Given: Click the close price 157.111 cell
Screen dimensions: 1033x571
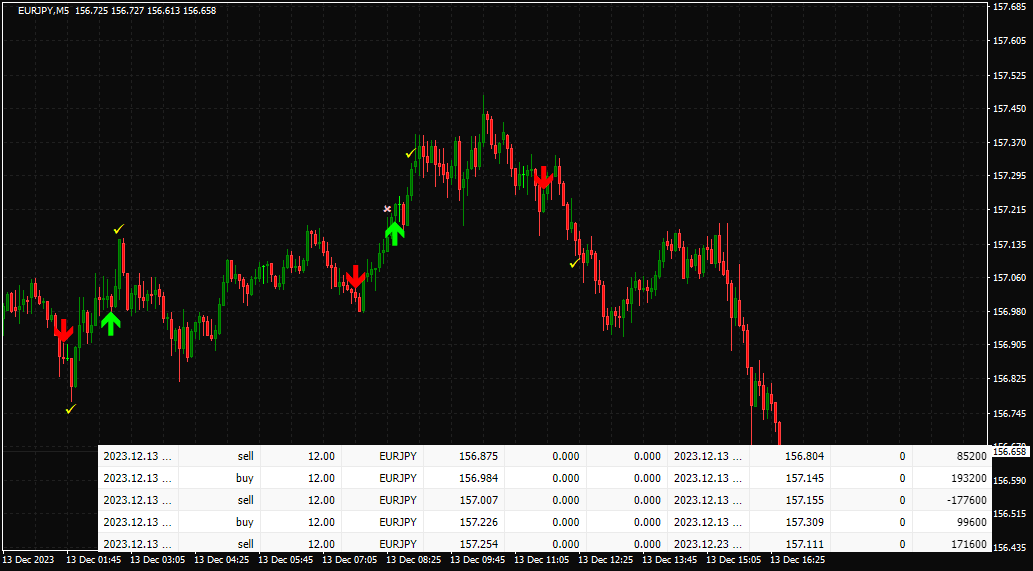Looking at the screenshot, I should [x=789, y=544].
